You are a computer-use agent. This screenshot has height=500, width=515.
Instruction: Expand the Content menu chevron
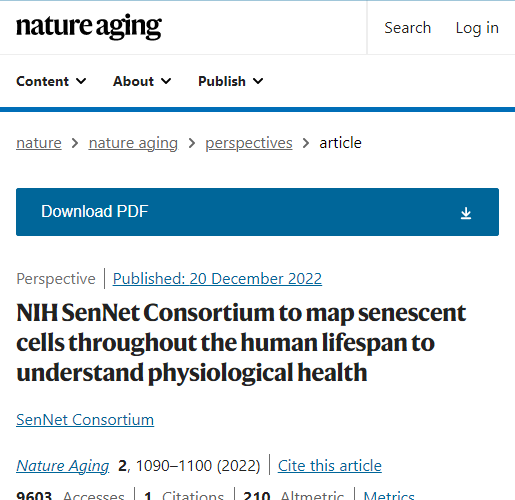[81, 81]
